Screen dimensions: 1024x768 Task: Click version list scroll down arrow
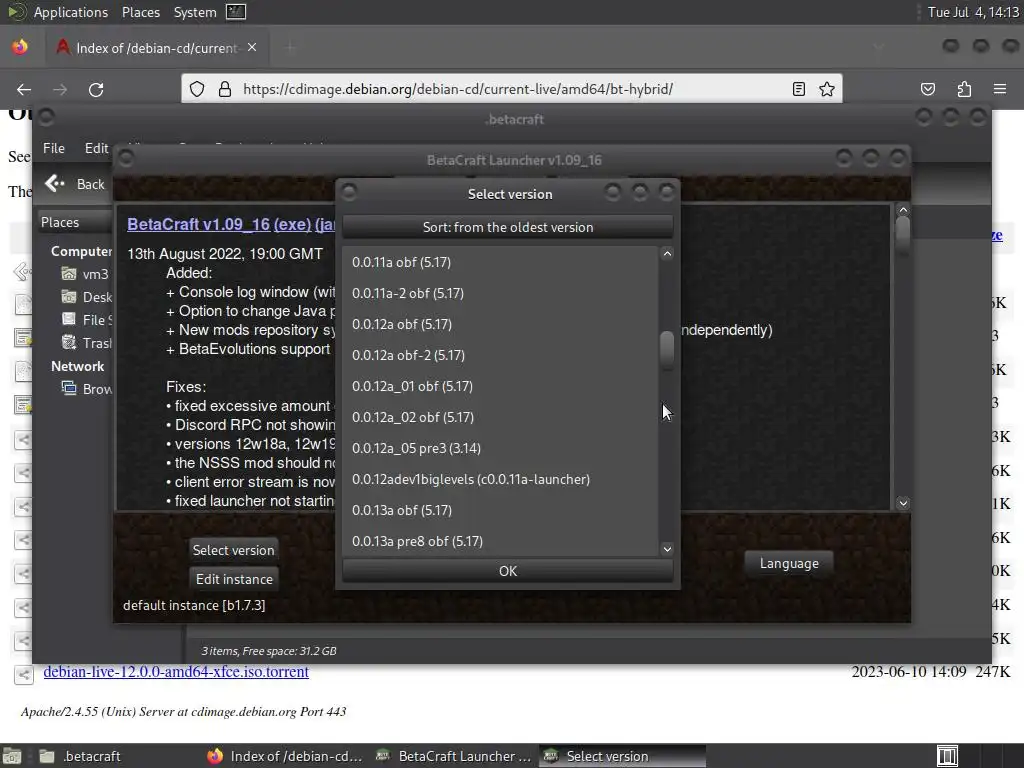(x=667, y=549)
